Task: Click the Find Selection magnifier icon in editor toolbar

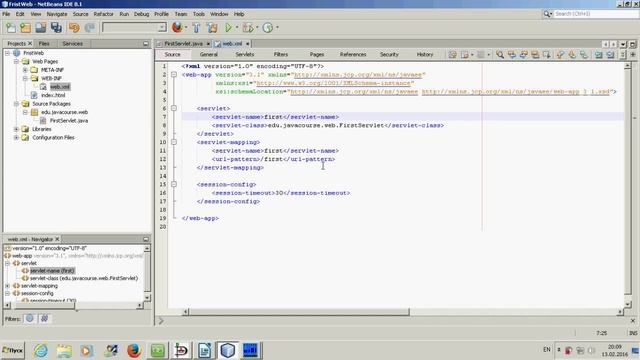Action: click(x=500, y=54)
